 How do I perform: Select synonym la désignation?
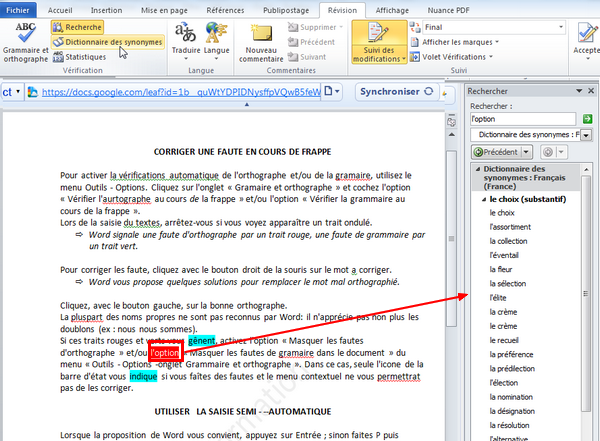(x=512, y=411)
